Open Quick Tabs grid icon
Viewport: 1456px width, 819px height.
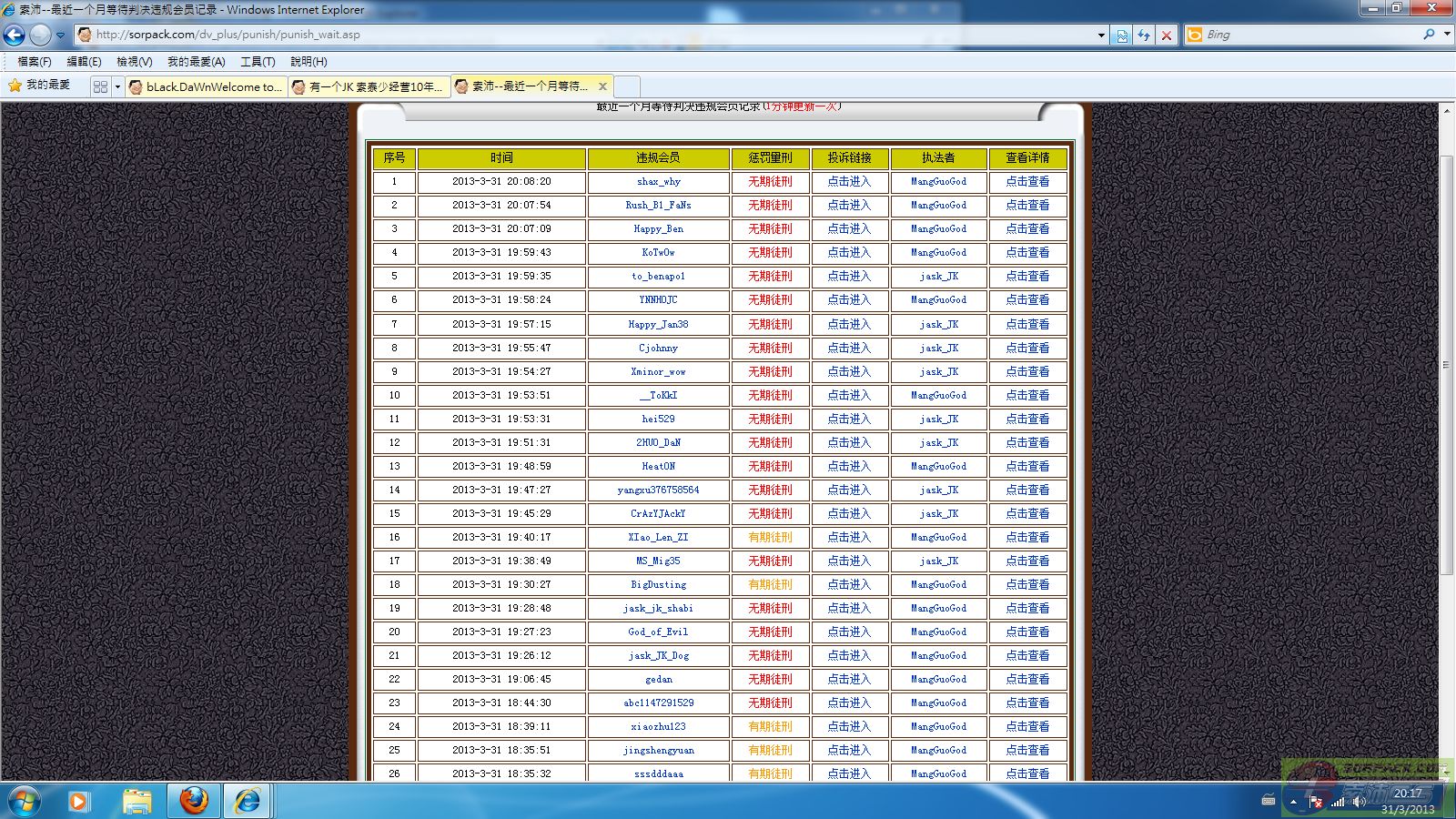(x=100, y=86)
